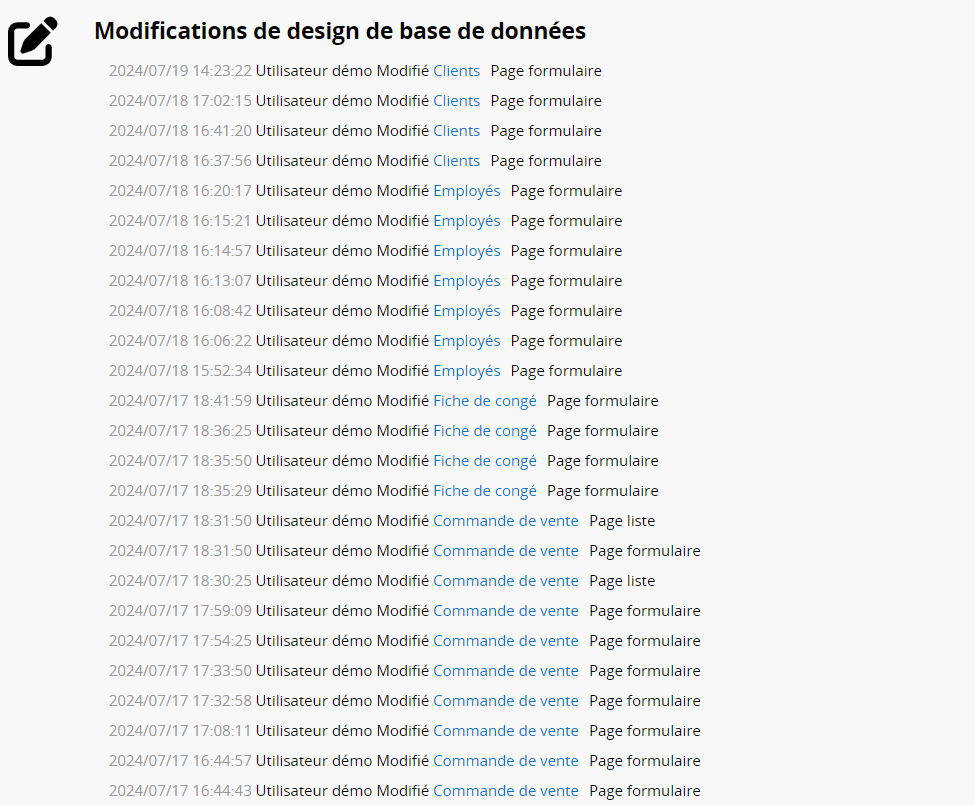This screenshot has width=975, height=805.
Task: Click the Employés link logged at 16:15:21
Action: point(466,221)
